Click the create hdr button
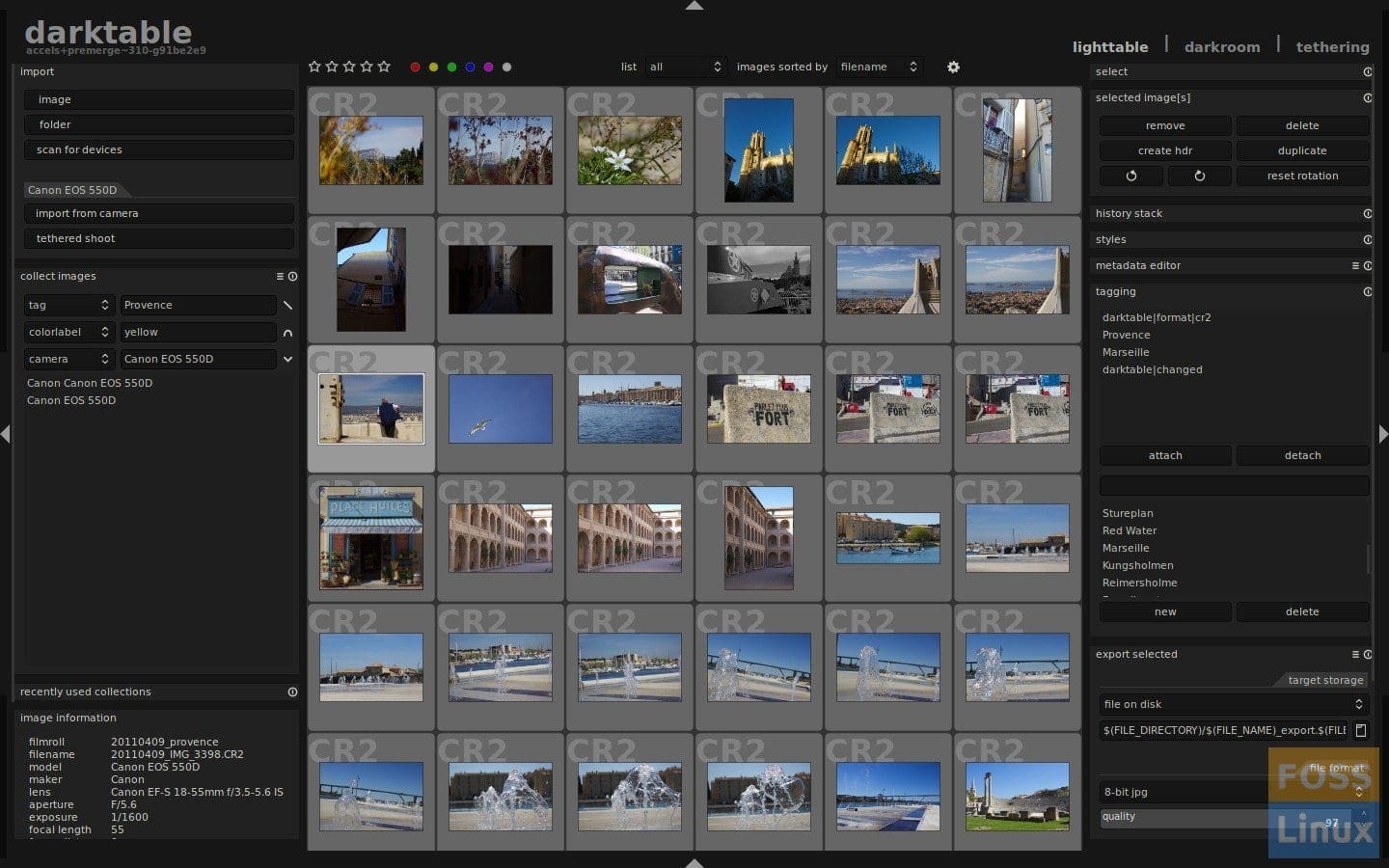1389x868 pixels. point(1165,150)
